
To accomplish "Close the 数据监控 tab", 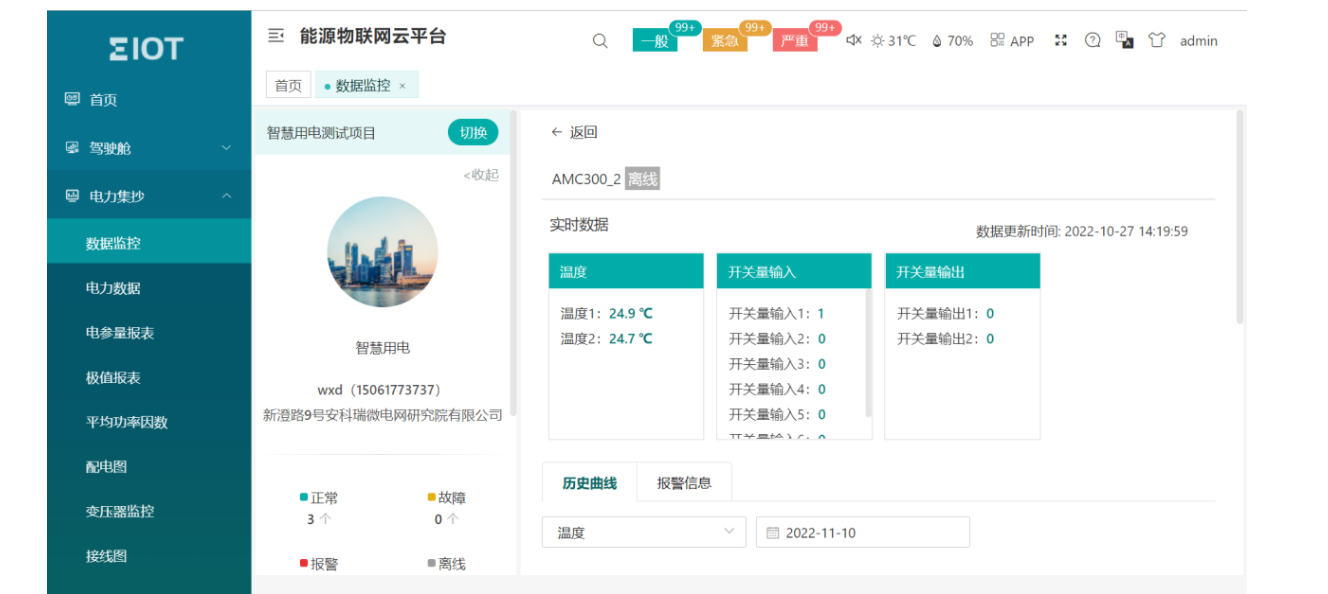I will click(402, 86).
